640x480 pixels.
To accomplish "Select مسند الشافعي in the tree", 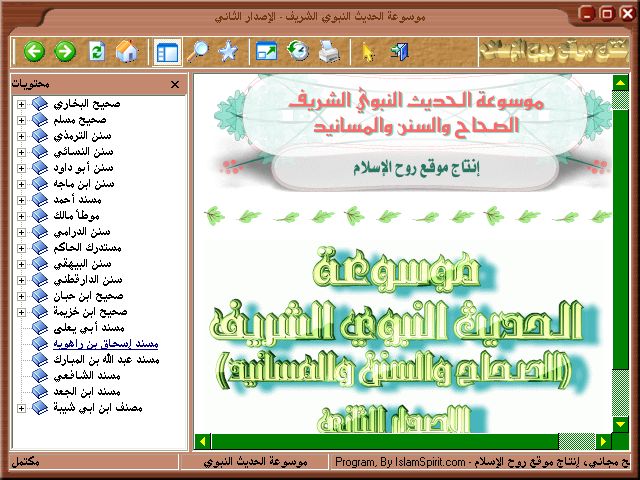I will [x=87, y=376].
